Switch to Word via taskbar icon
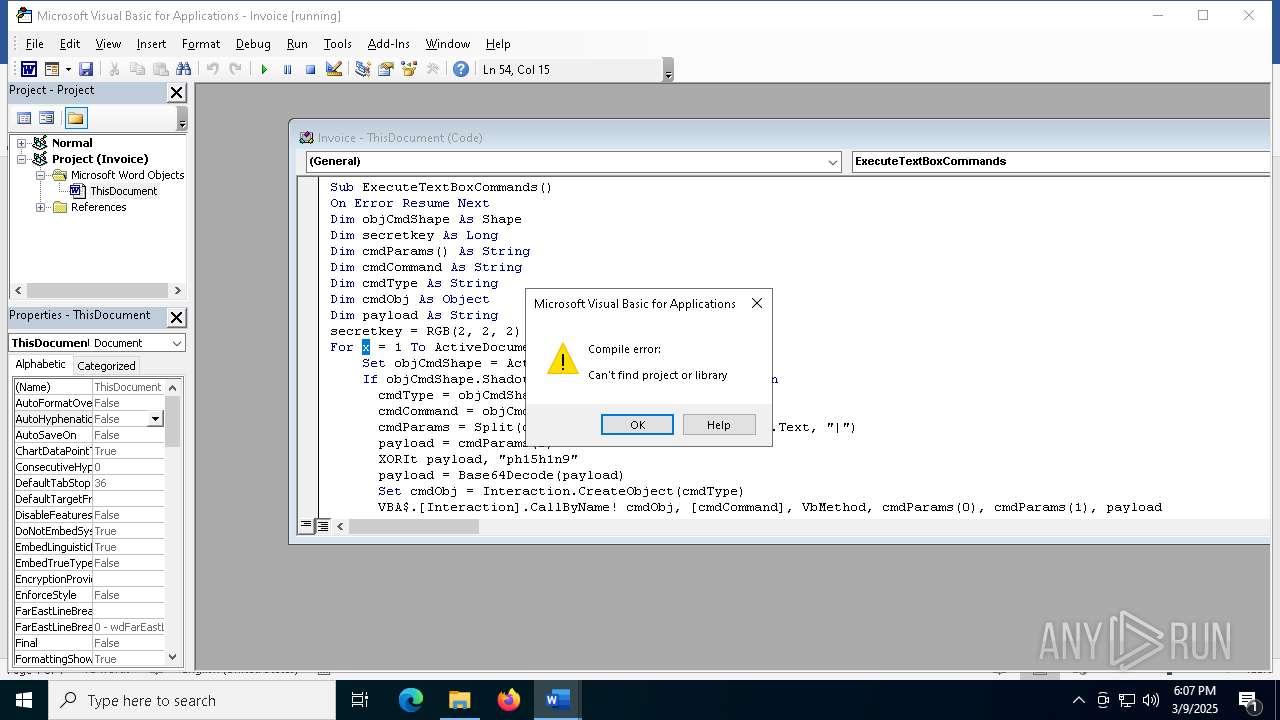Screen dimensions: 1280x720 click(558, 700)
